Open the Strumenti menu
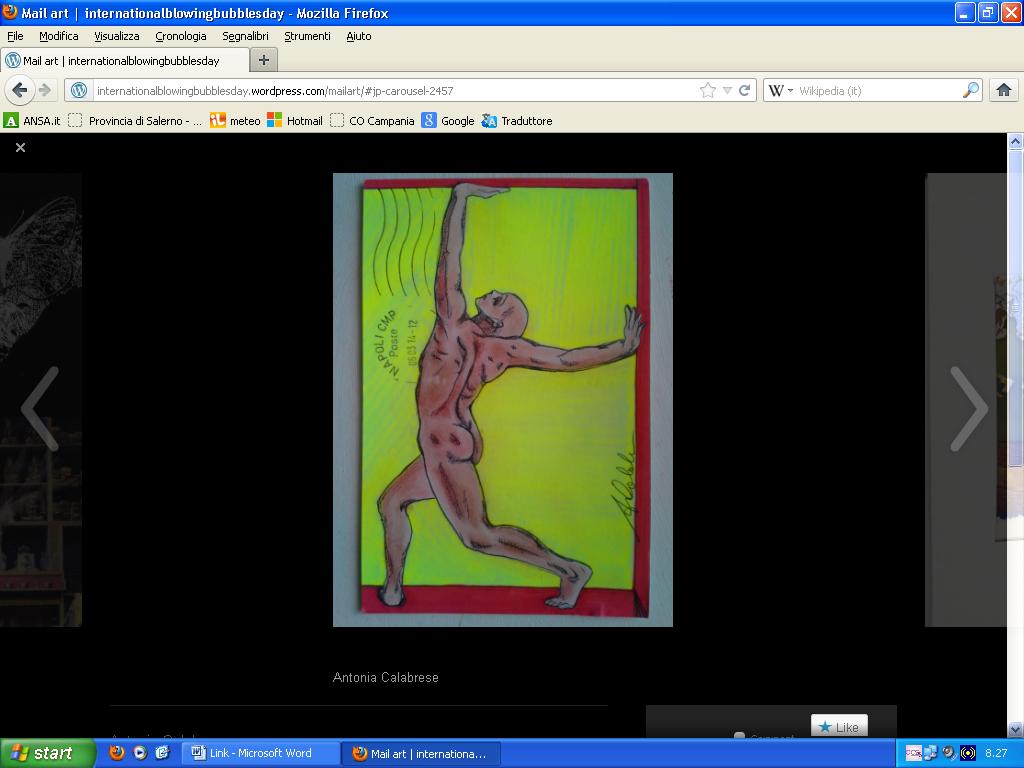 (307, 36)
